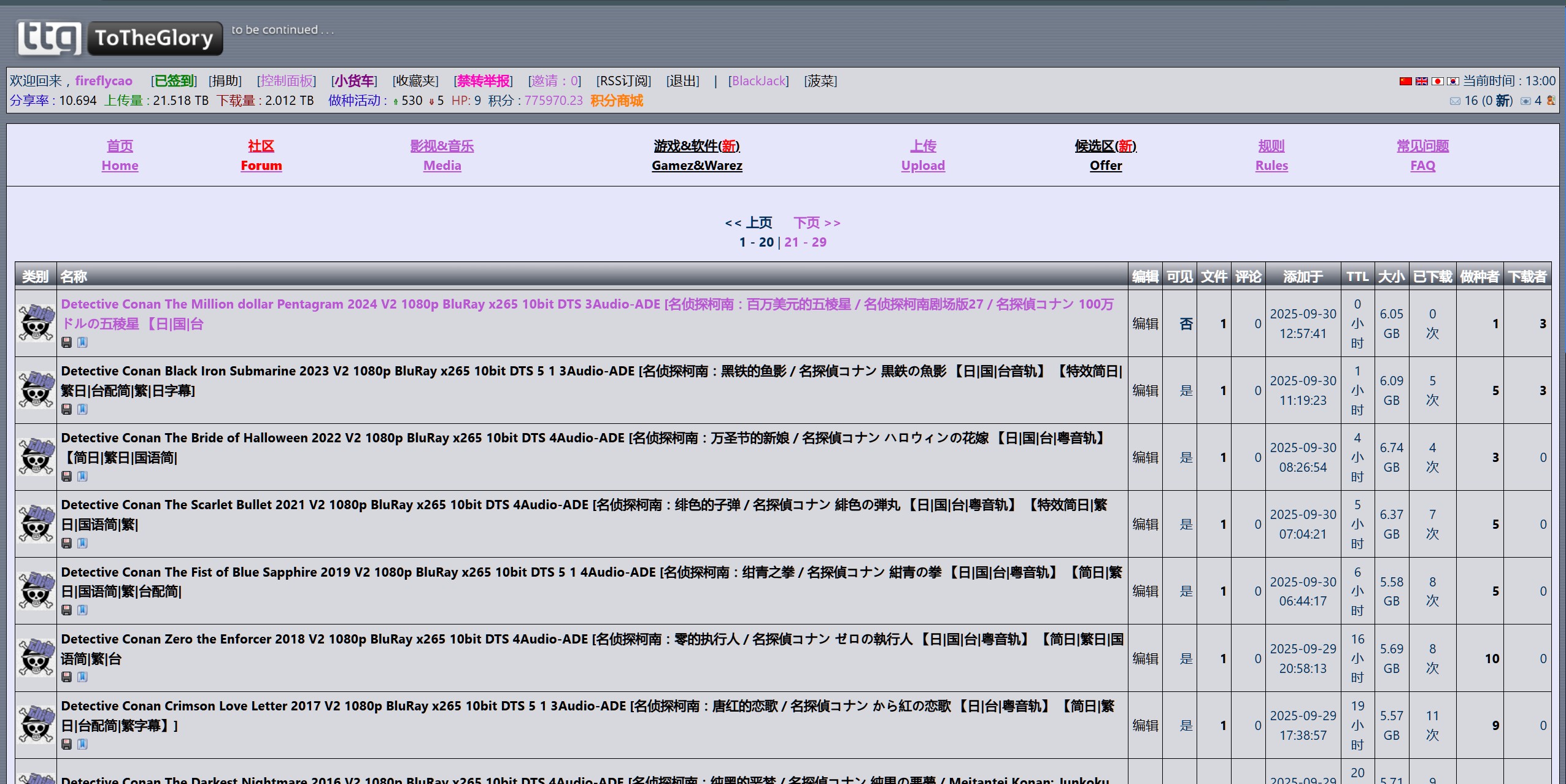Click the Japanese flag language icon

1437,81
